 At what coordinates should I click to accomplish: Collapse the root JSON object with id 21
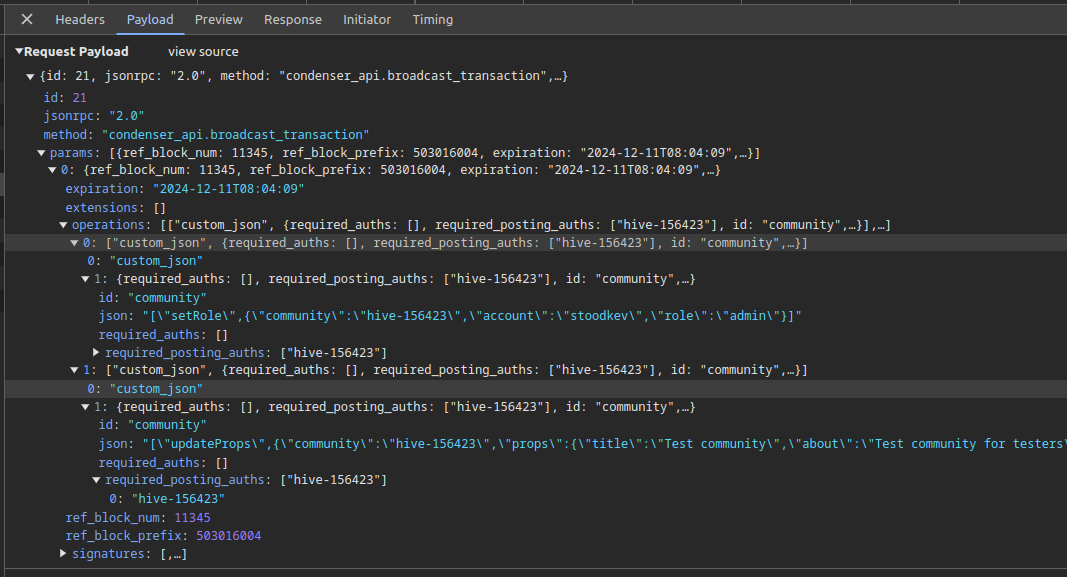click(30, 77)
